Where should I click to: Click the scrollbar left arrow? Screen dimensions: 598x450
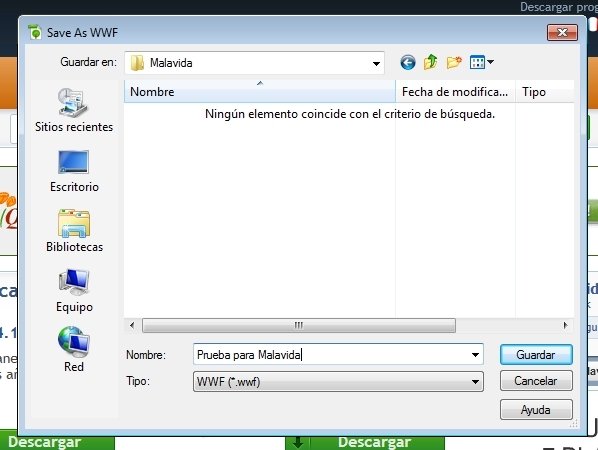point(132,326)
